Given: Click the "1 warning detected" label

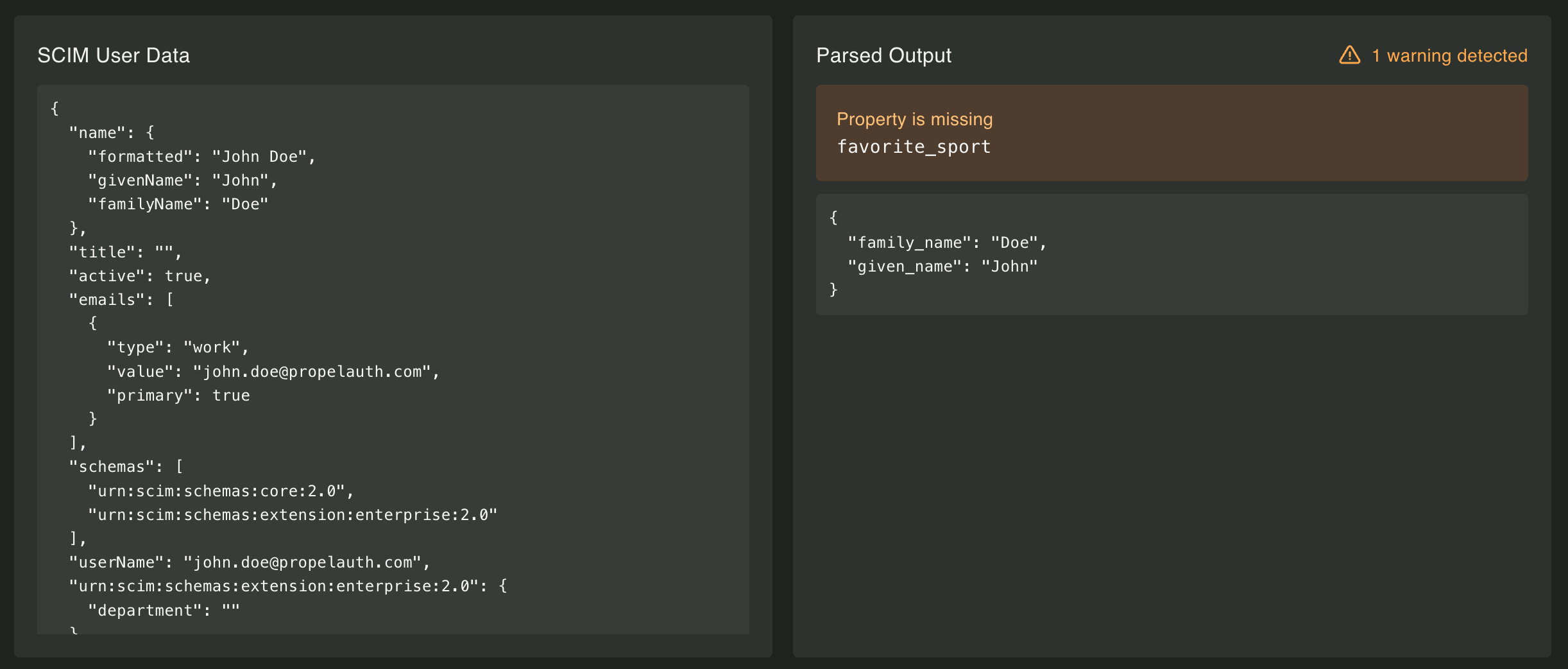Looking at the screenshot, I should point(1449,56).
